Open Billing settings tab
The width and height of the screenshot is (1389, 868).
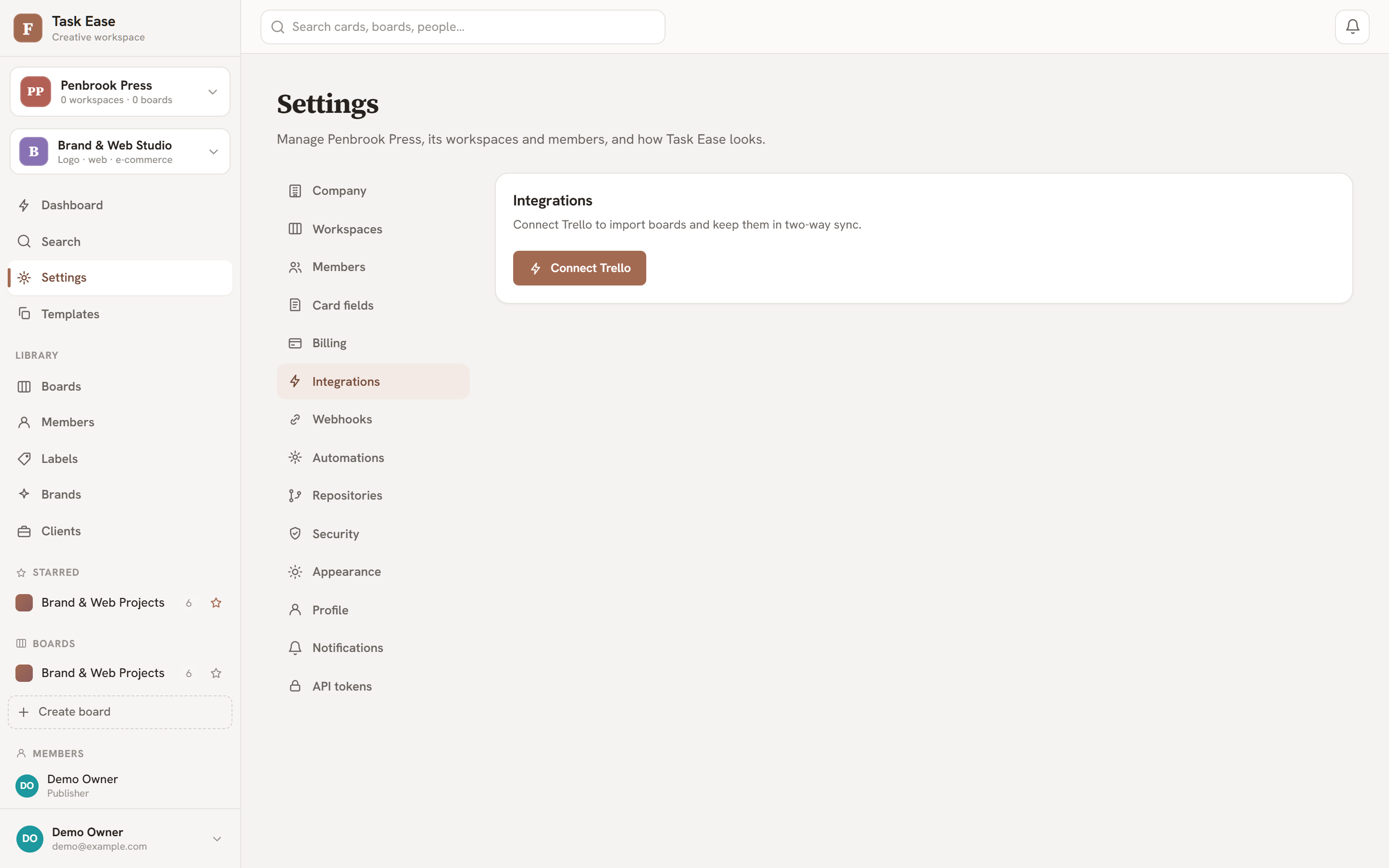pyautogui.click(x=373, y=343)
